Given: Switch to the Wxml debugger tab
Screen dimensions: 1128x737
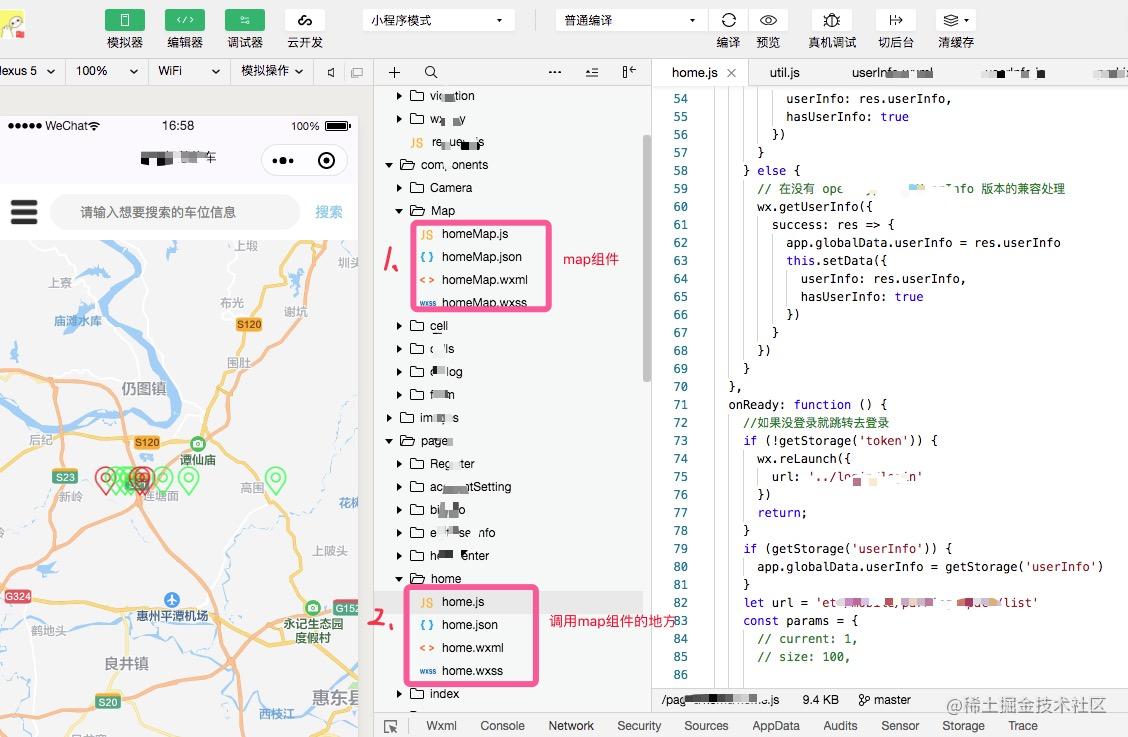Looking at the screenshot, I should tap(441, 725).
